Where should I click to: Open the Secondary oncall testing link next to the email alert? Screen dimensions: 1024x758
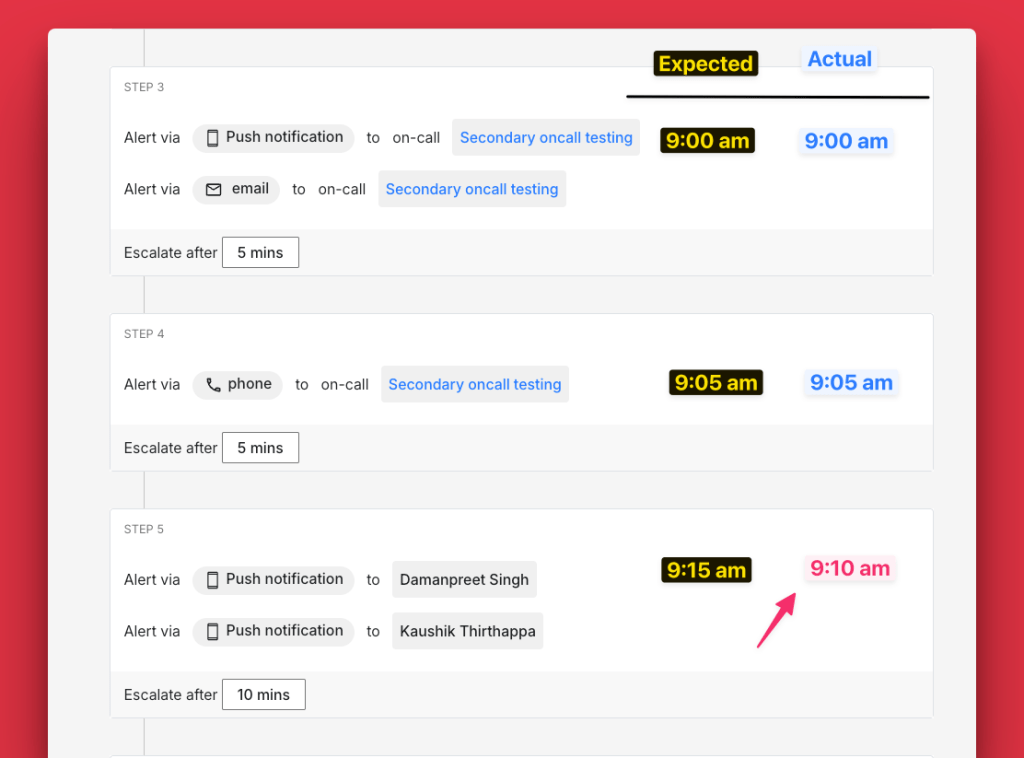471,189
